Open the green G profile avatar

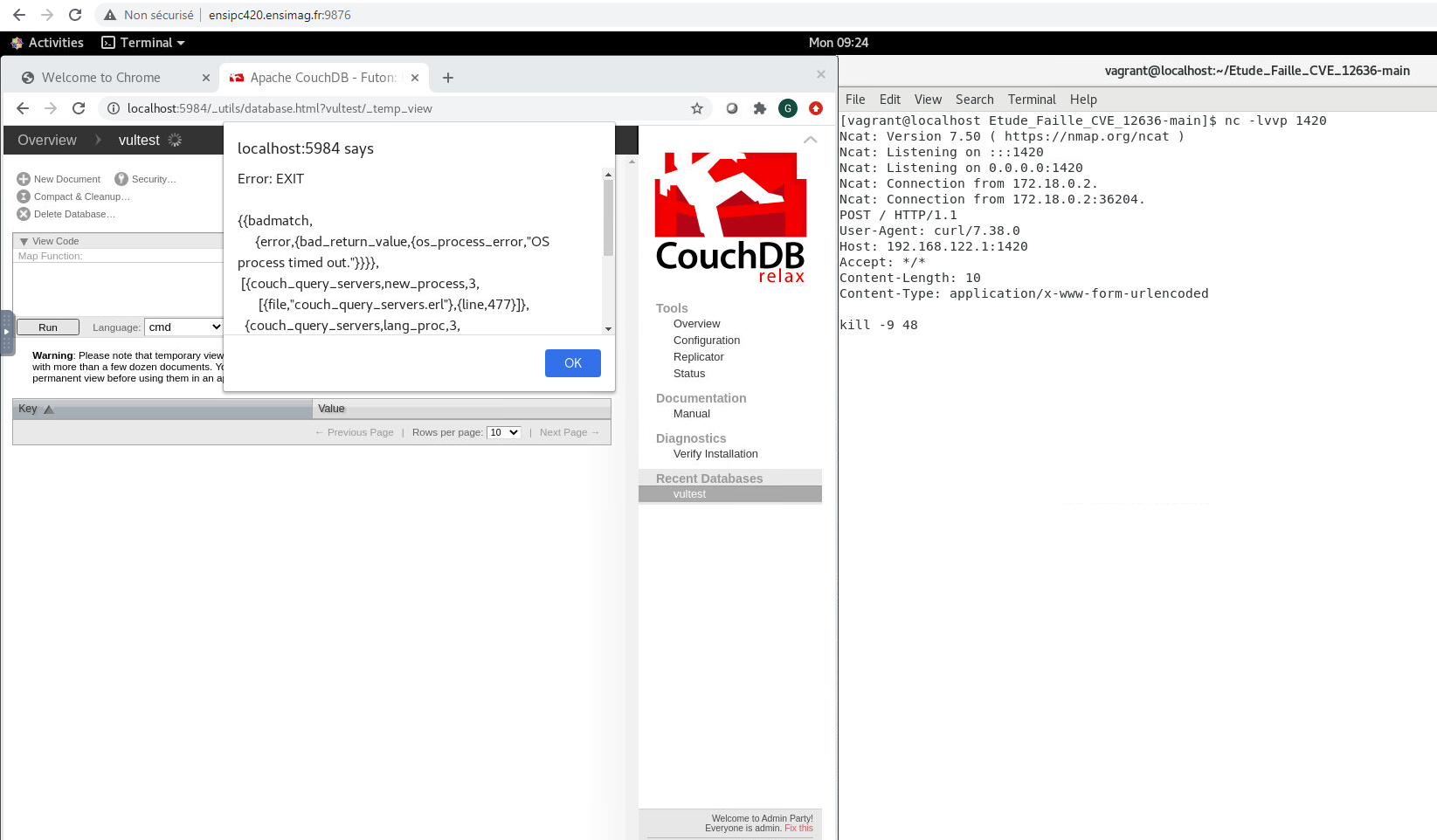point(788,108)
